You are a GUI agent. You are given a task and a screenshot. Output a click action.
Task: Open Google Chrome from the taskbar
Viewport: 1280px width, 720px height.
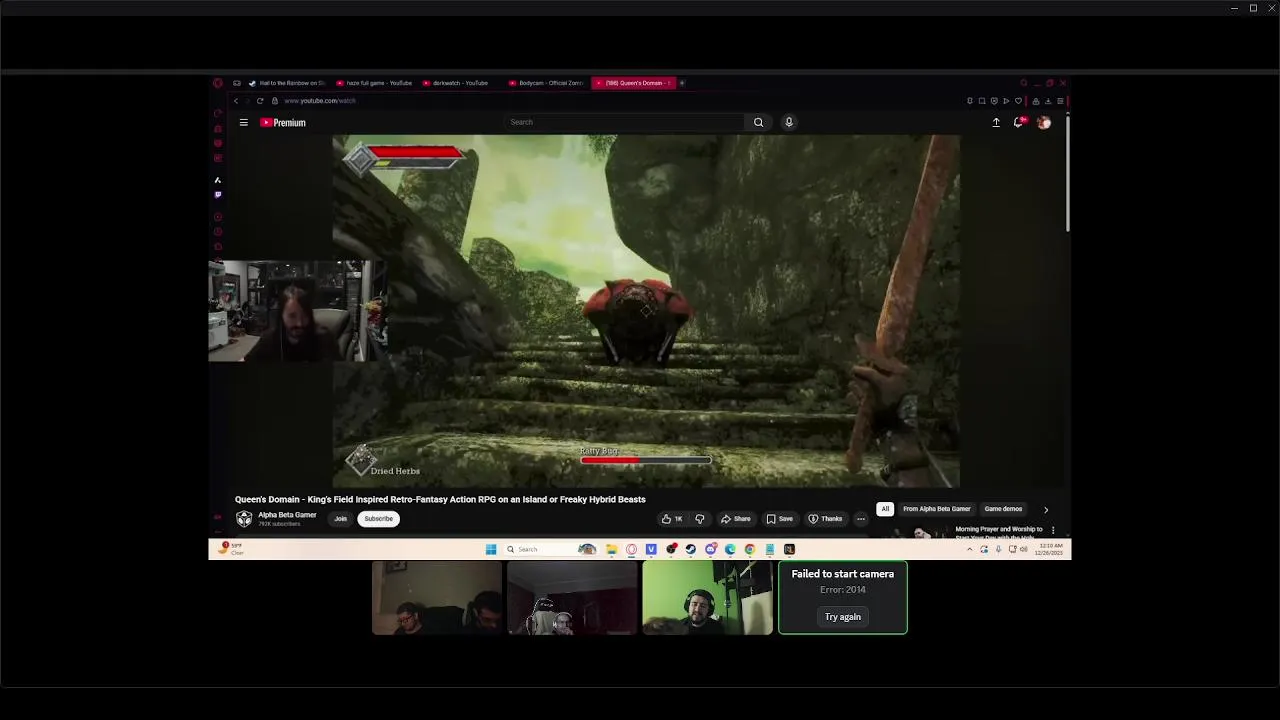749,549
